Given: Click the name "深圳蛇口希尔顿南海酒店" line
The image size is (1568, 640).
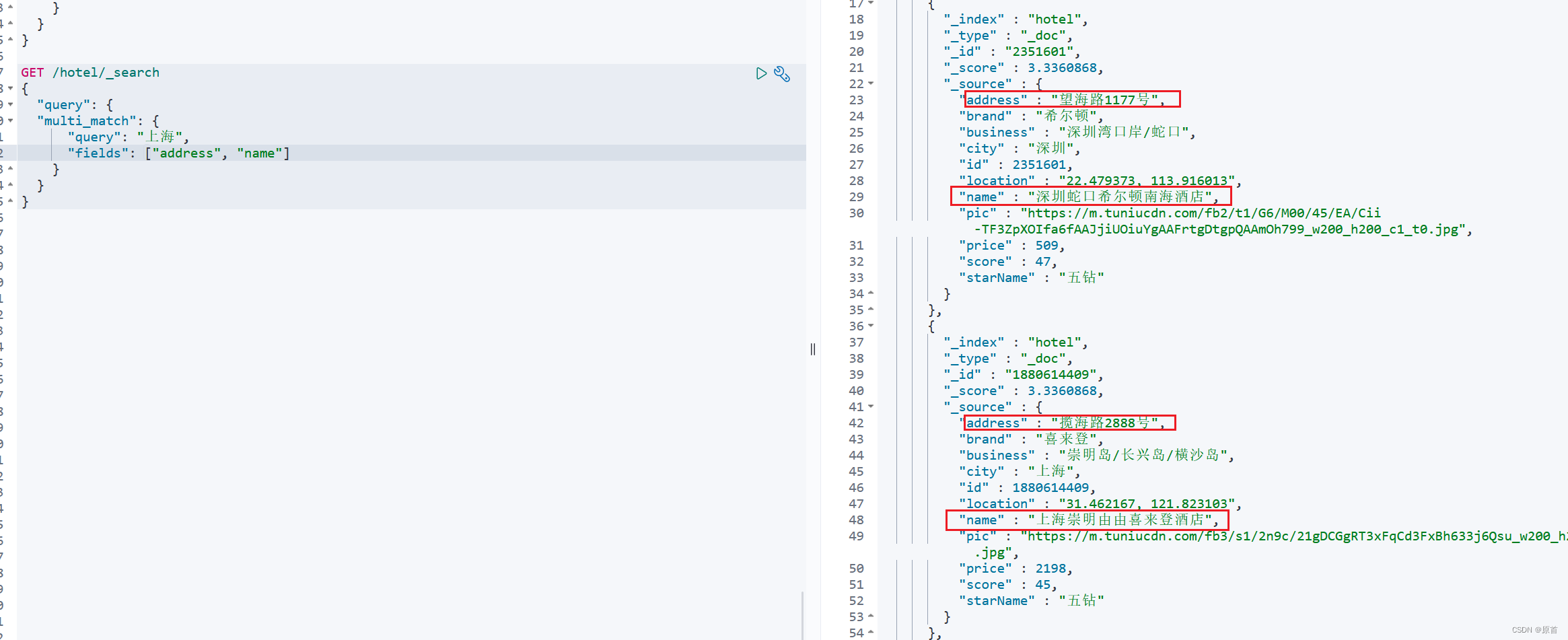Looking at the screenshot, I should (x=1089, y=197).
